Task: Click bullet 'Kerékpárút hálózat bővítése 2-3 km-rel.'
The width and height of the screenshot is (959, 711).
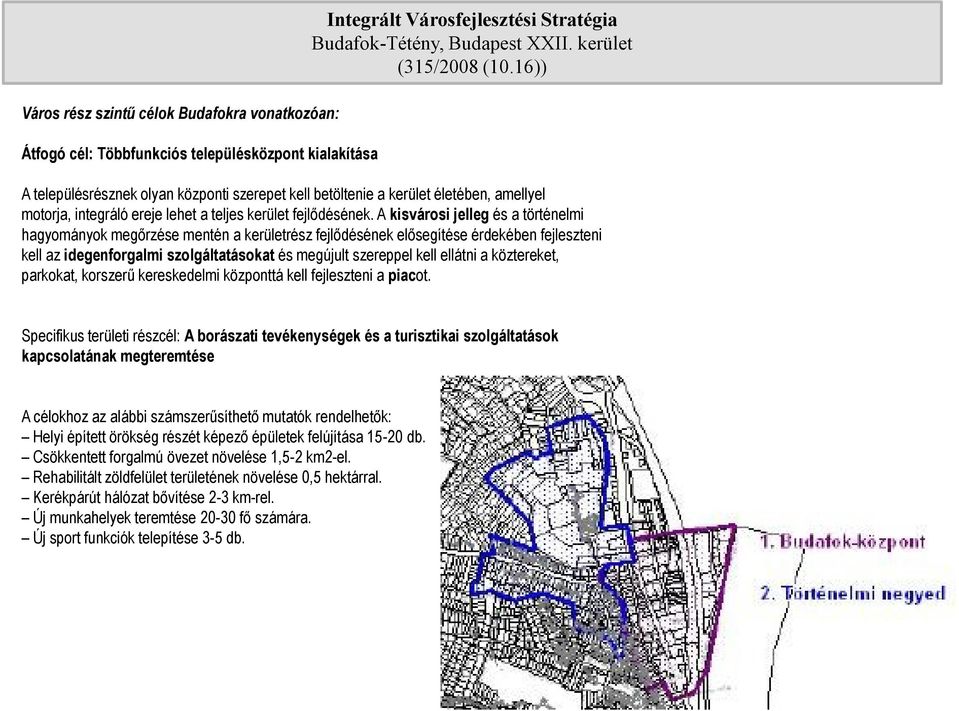Action: pyautogui.click(x=147, y=498)
